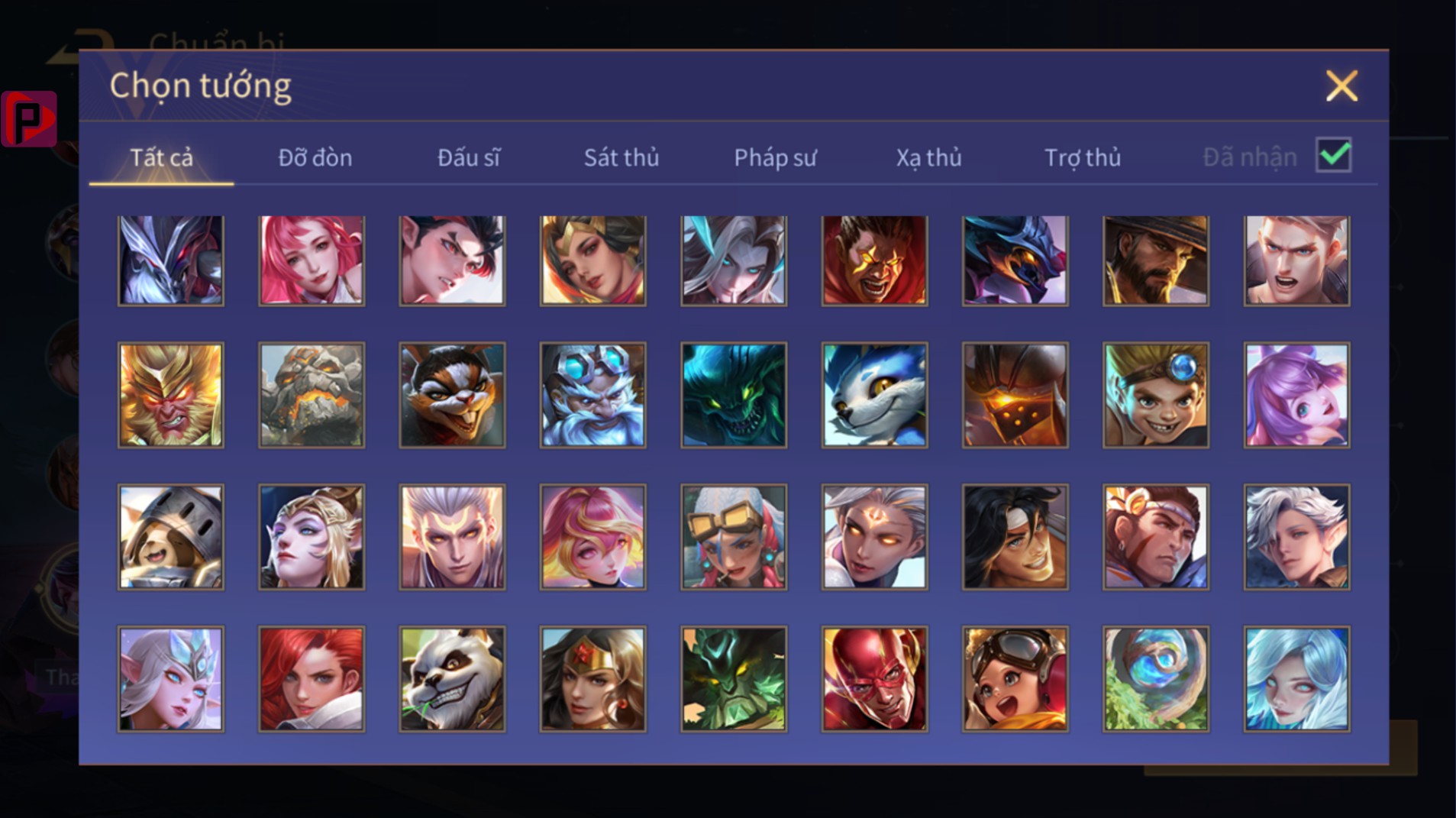Image resolution: width=1456 pixels, height=818 pixels.
Task: Select the golden monkey king hero portrait
Action: point(171,395)
